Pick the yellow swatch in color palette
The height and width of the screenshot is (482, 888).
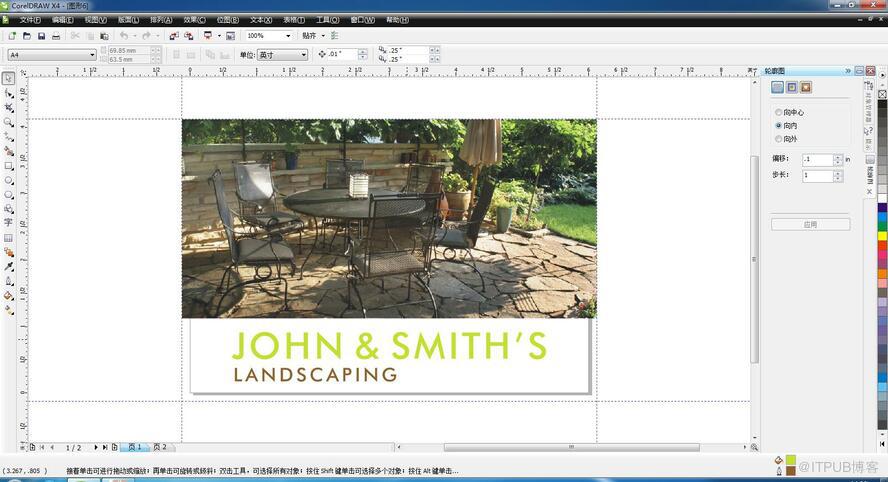click(x=882, y=236)
